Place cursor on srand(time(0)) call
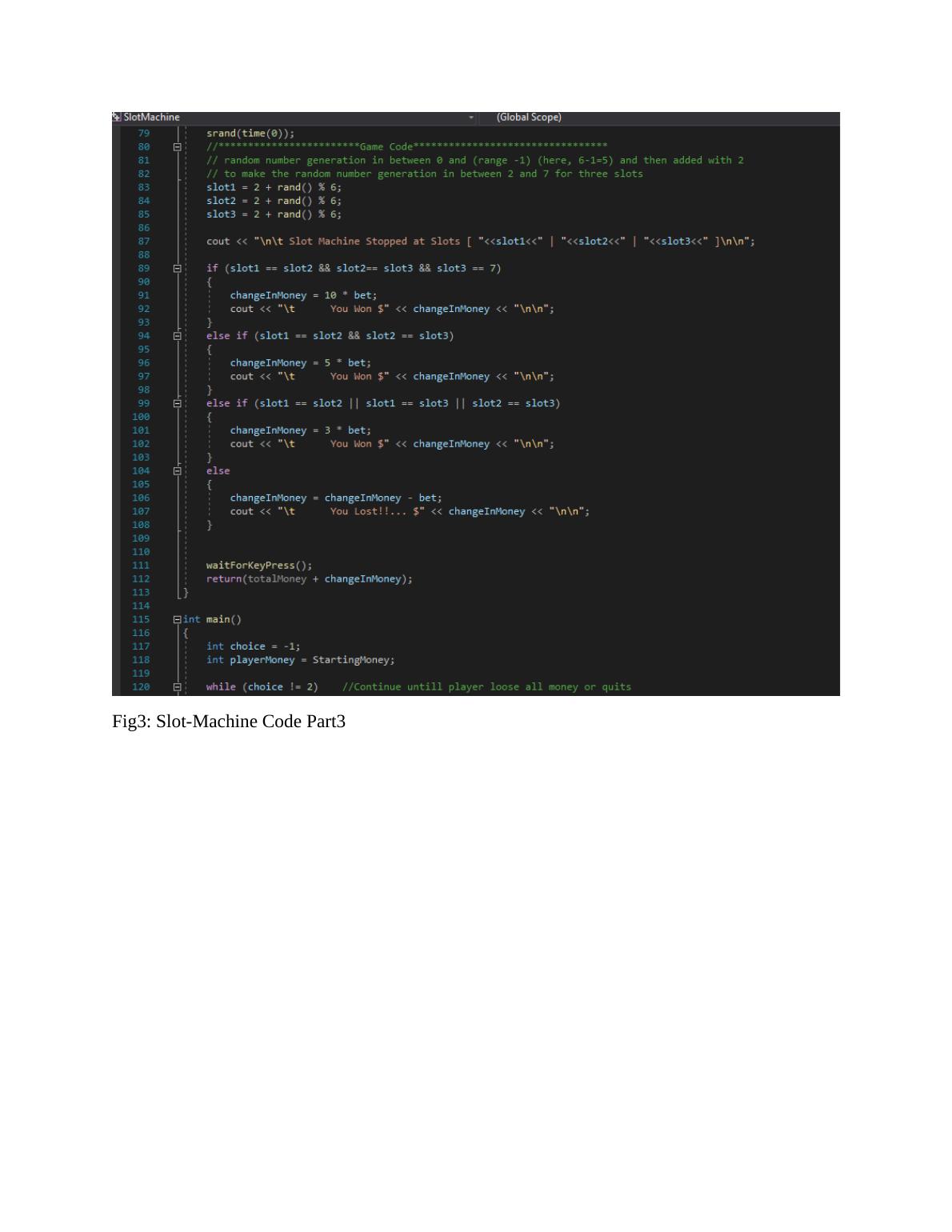952x1232 pixels. (250, 134)
